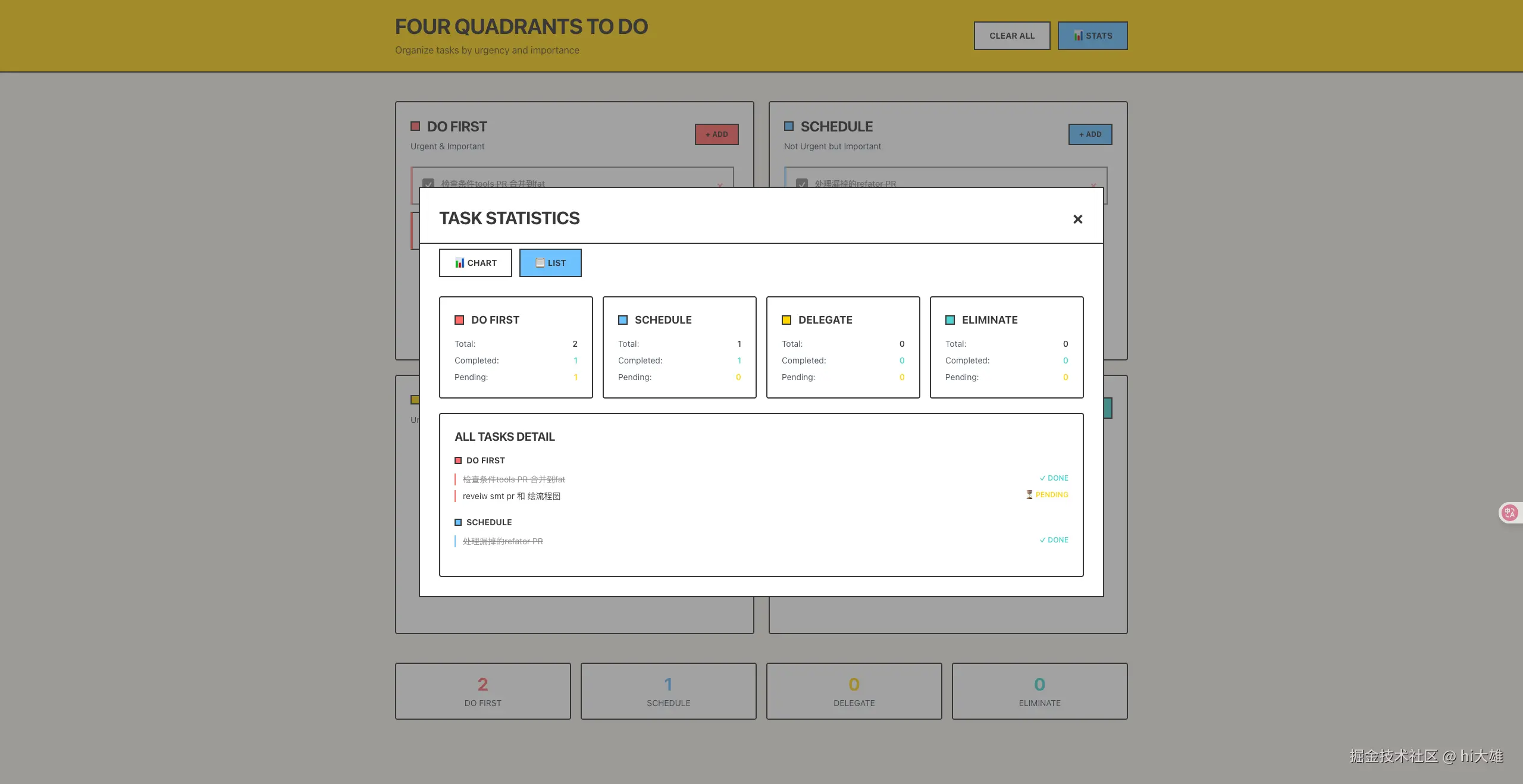1523x784 pixels.
Task: Click the Eliminate stats card
Action: click(1006, 347)
